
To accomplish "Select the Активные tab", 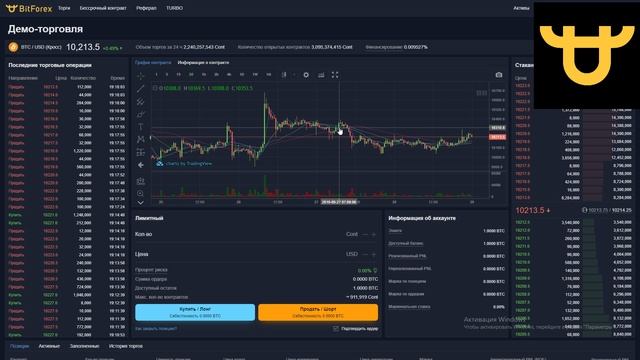I will click(49, 346).
